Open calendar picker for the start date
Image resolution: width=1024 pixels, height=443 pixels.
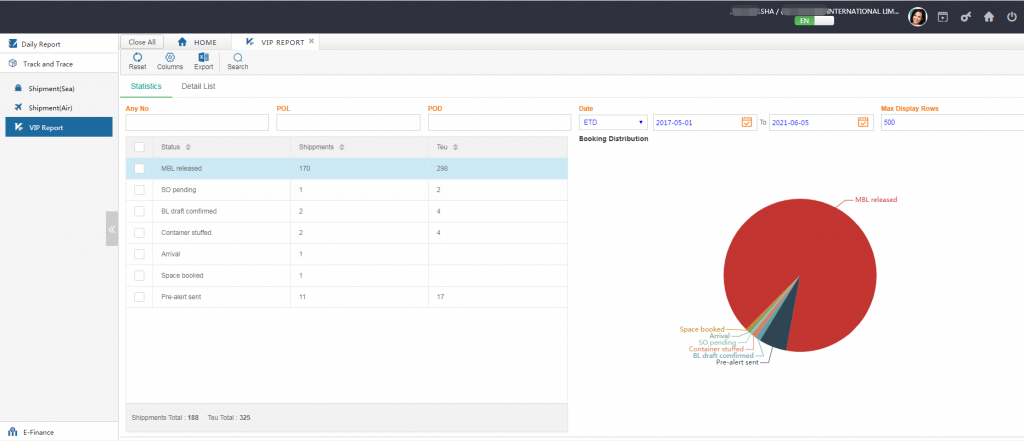click(x=746, y=122)
